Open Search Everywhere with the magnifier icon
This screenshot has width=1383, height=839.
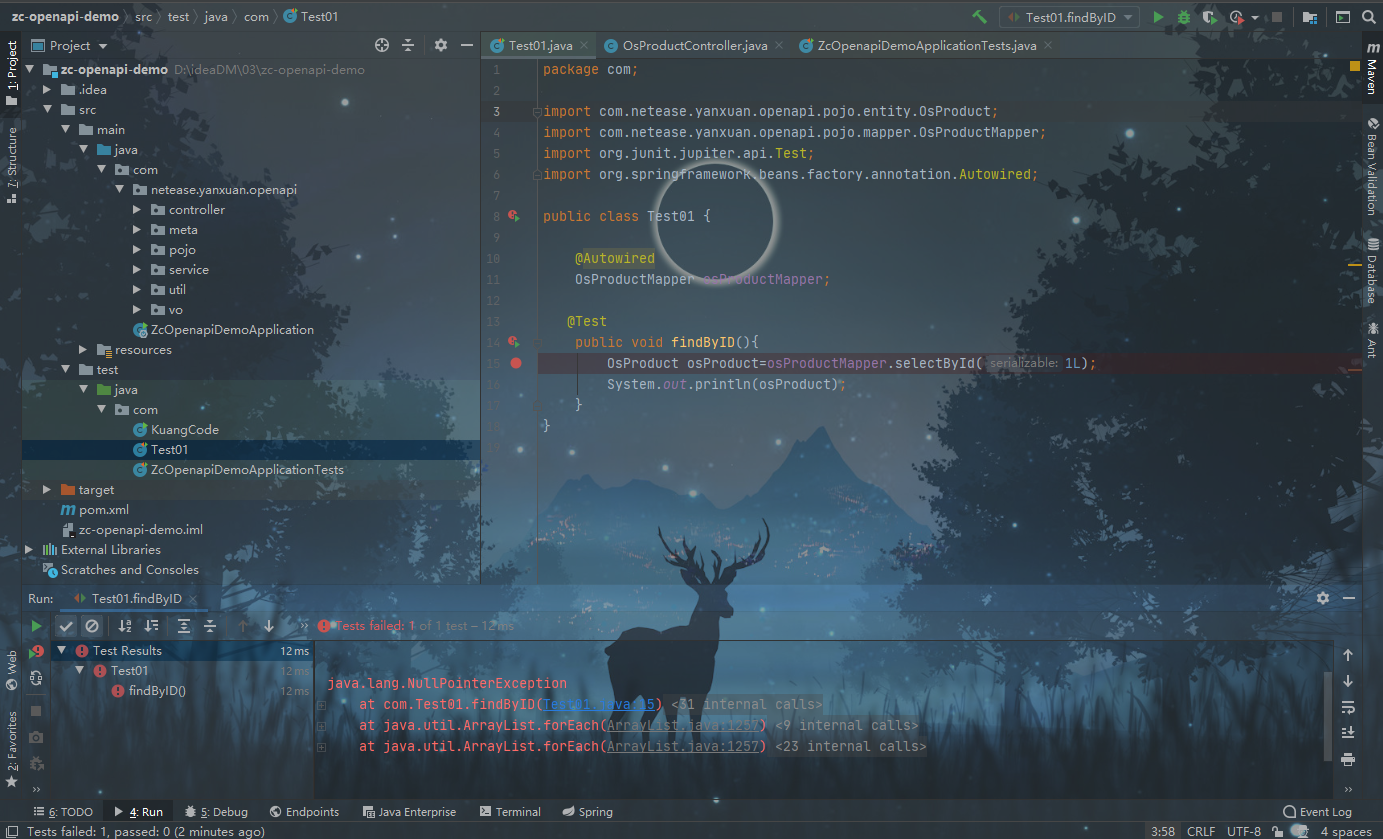coord(1368,16)
